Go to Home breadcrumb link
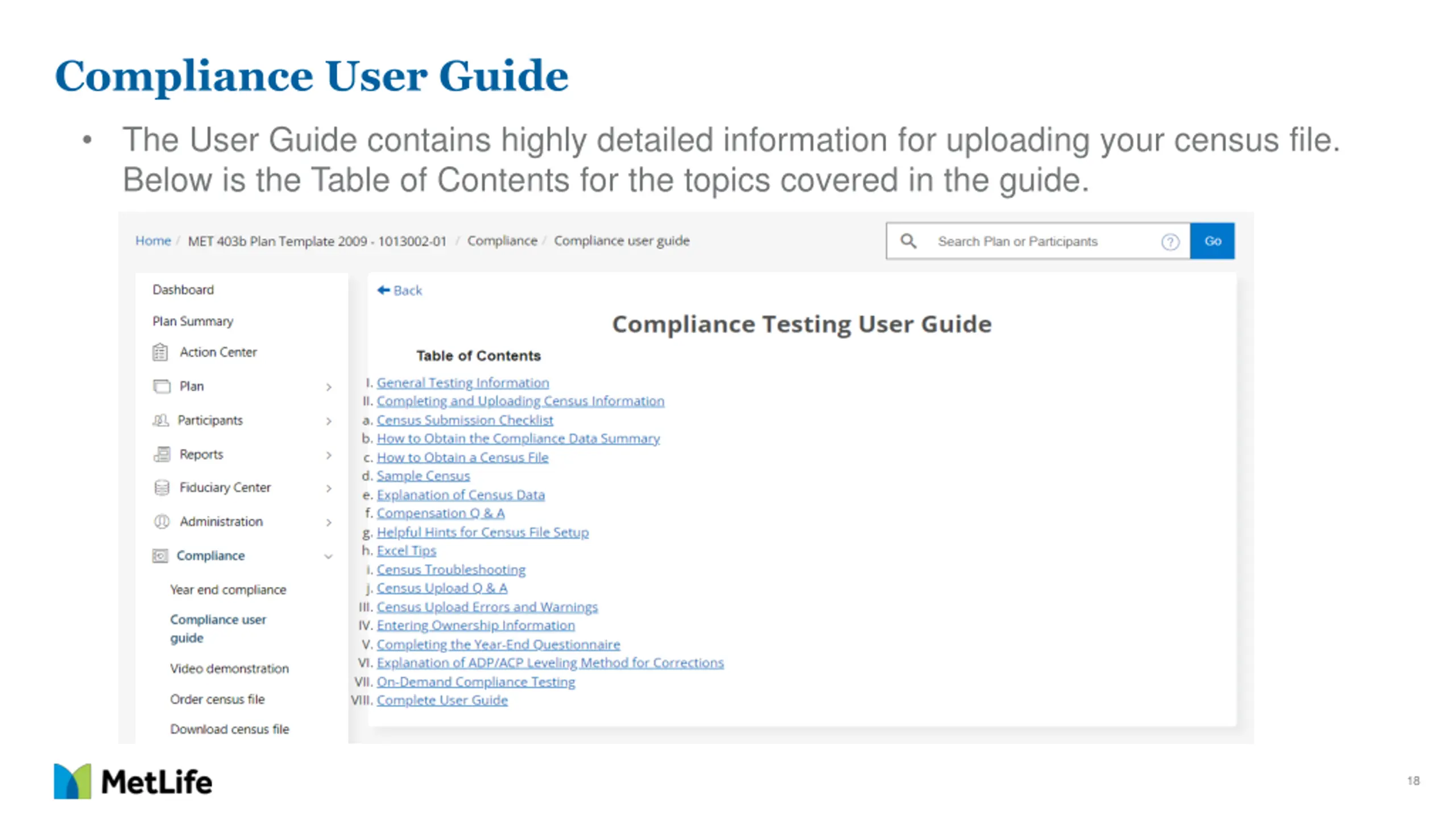The width and height of the screenshot is (1456, 819). click(153, 241)
